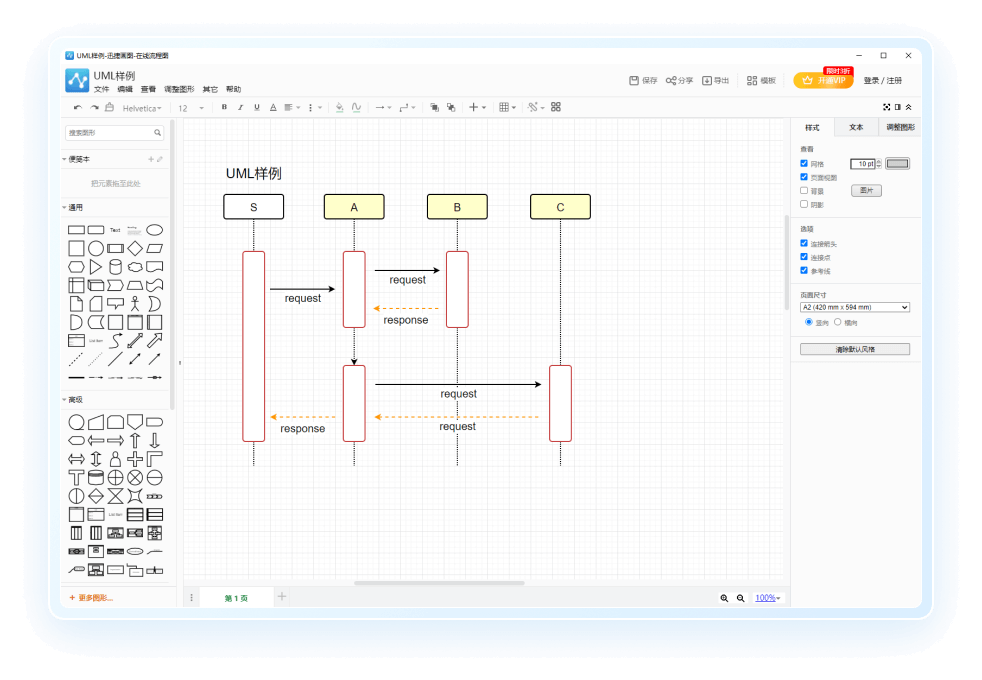Enable the shadow (阴影) checkbox

[804, 204]
